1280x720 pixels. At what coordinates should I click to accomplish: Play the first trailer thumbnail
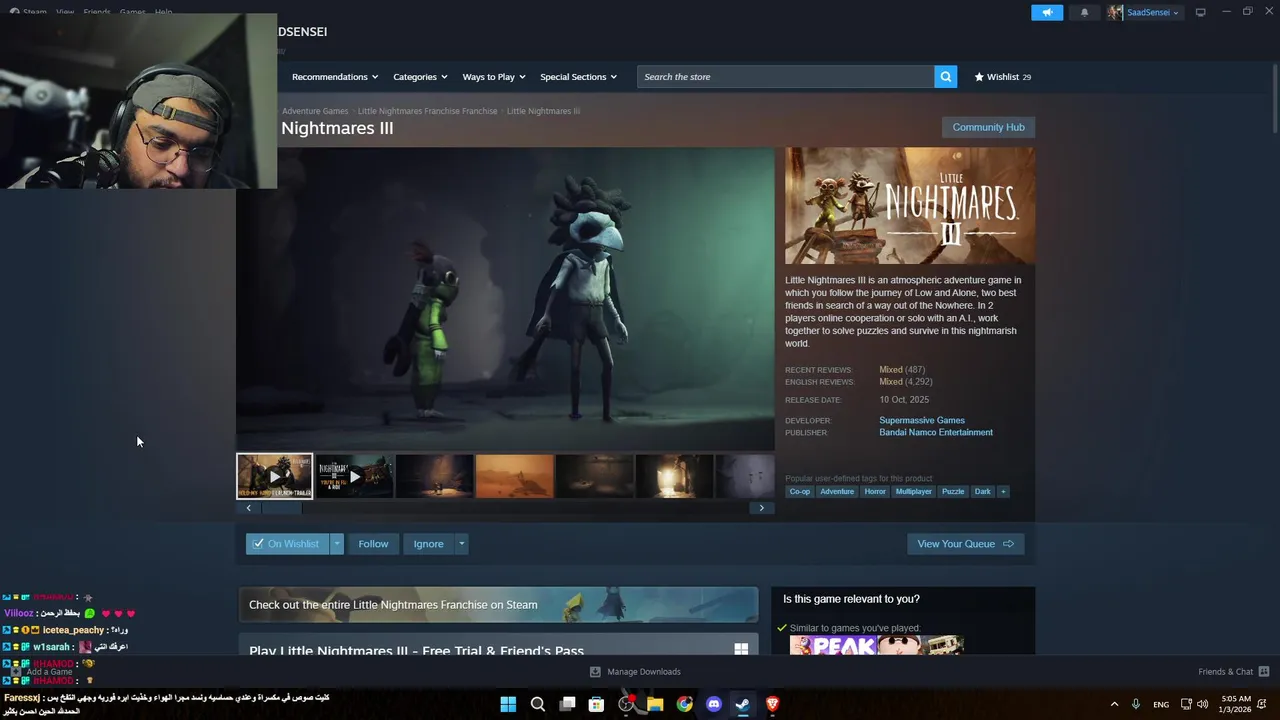pos(275,477)
